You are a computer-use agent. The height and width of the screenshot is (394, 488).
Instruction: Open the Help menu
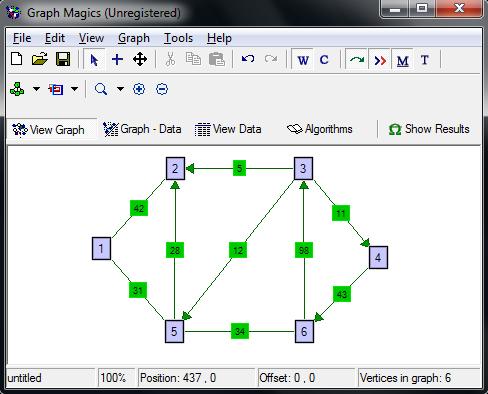tap(219, 38)
